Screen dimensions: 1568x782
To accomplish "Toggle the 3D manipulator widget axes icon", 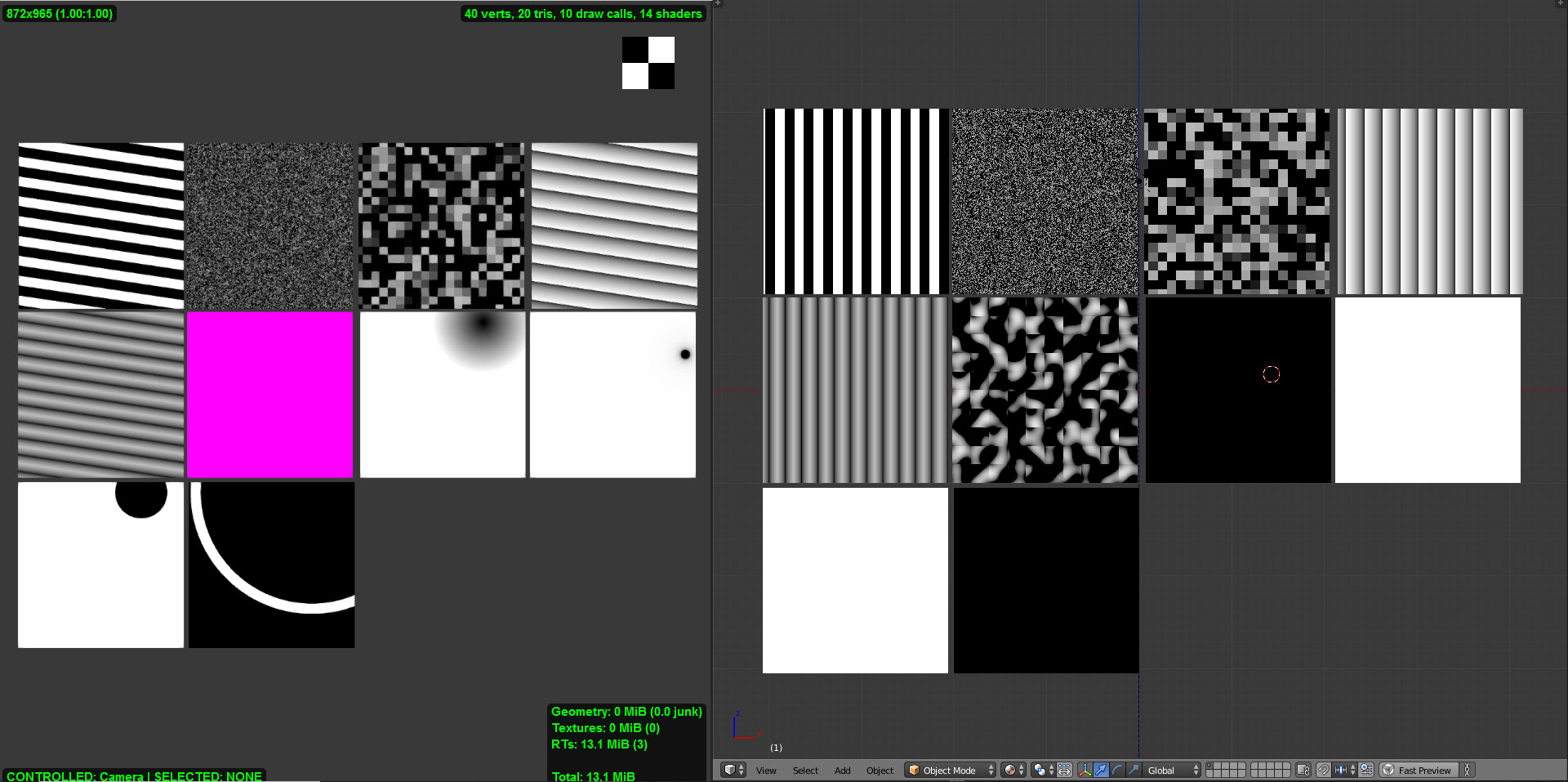I will coord(1084,770).
